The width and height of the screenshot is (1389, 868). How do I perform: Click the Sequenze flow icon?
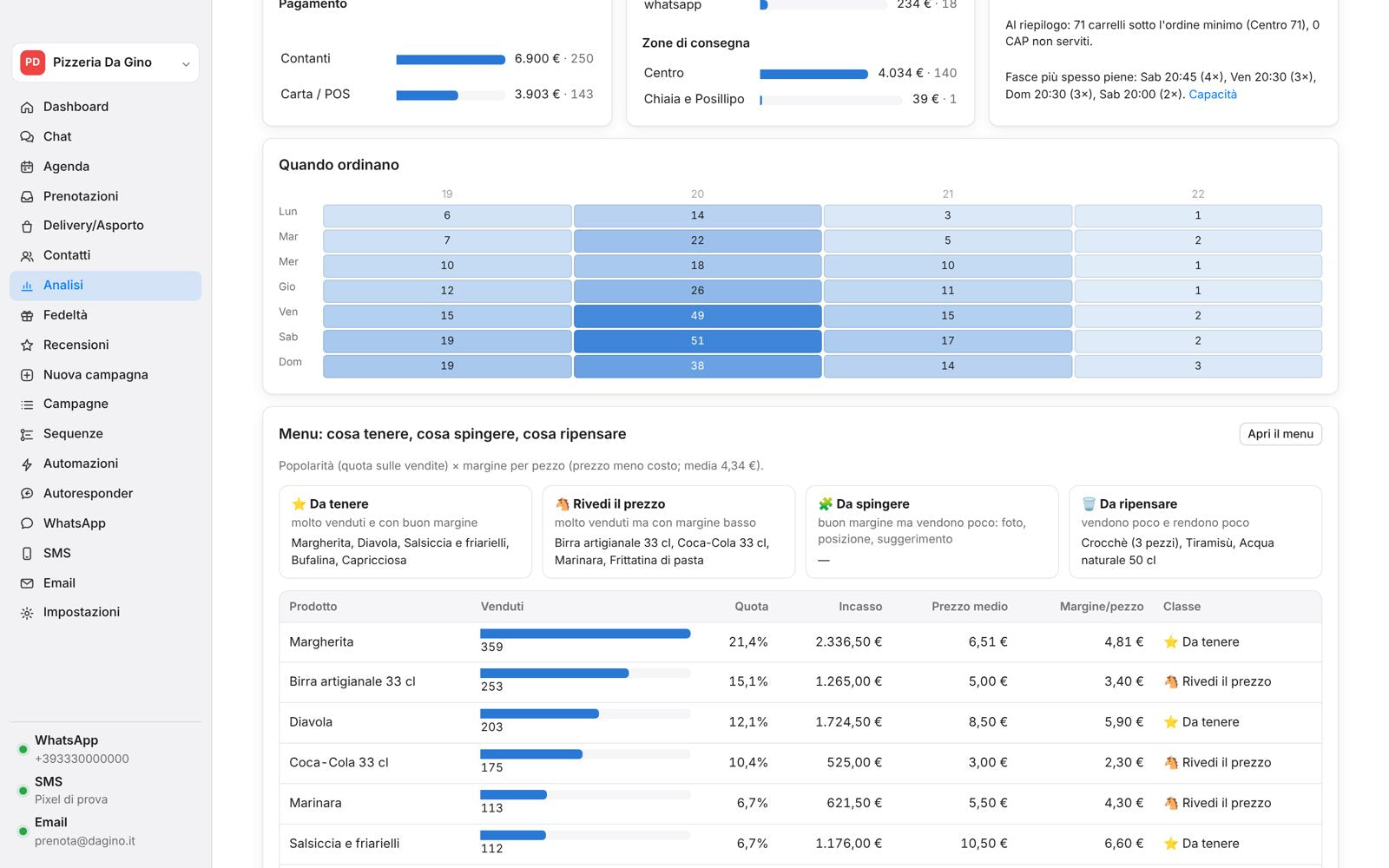click(x=27, y=434)
